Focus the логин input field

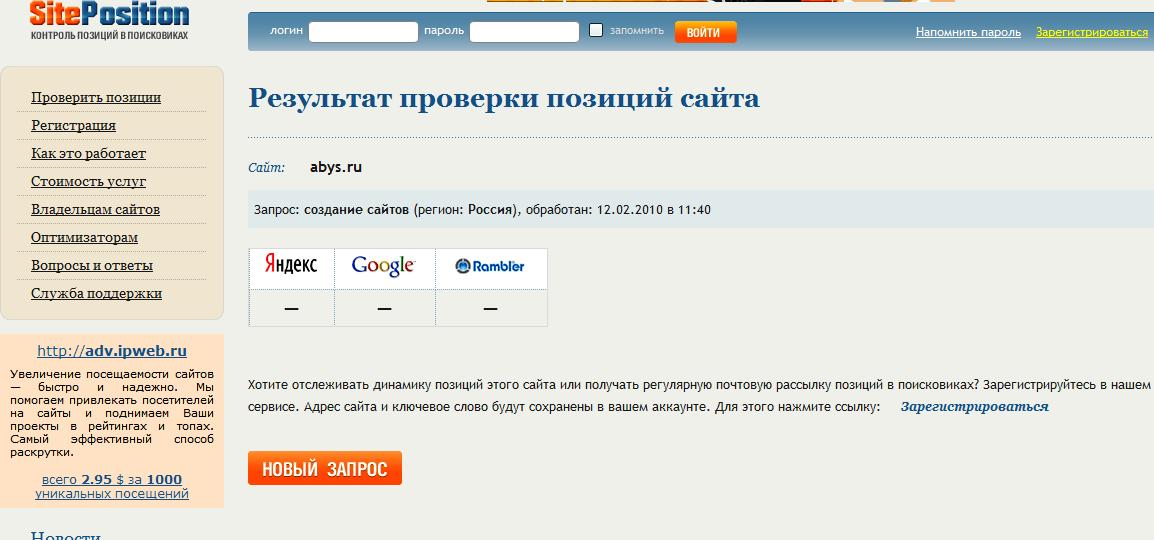[364, 32]
